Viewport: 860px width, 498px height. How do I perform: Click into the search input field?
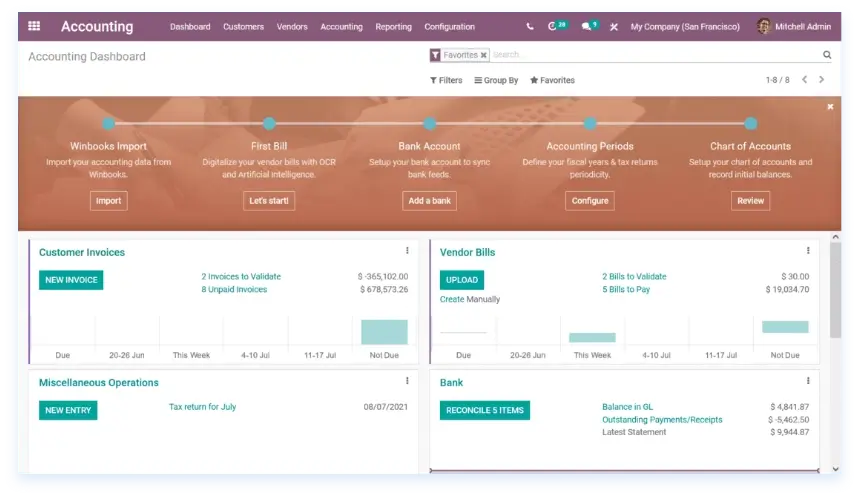(x=650, y=56)
